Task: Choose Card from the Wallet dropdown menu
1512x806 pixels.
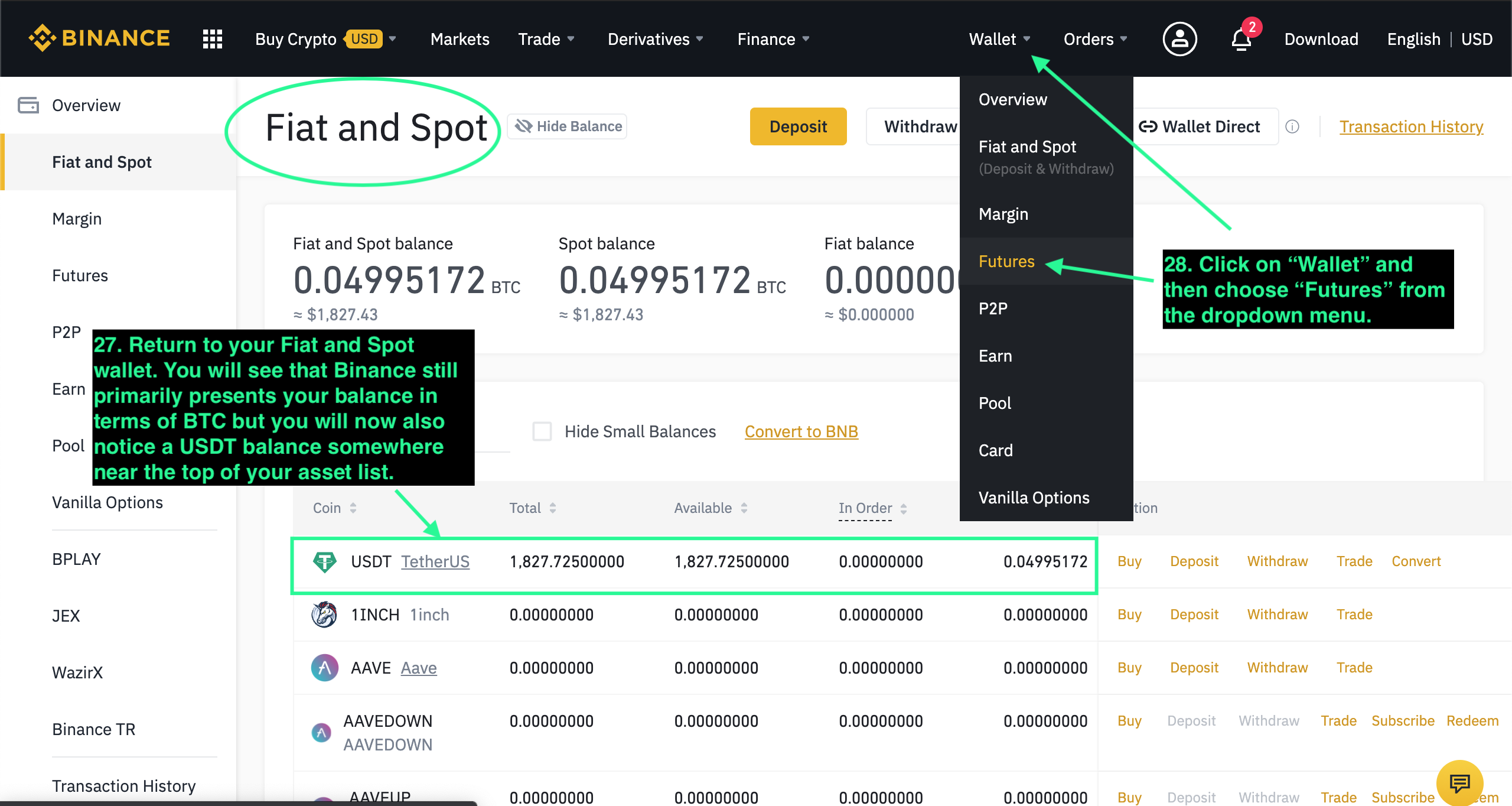Action: (1047, 450)
